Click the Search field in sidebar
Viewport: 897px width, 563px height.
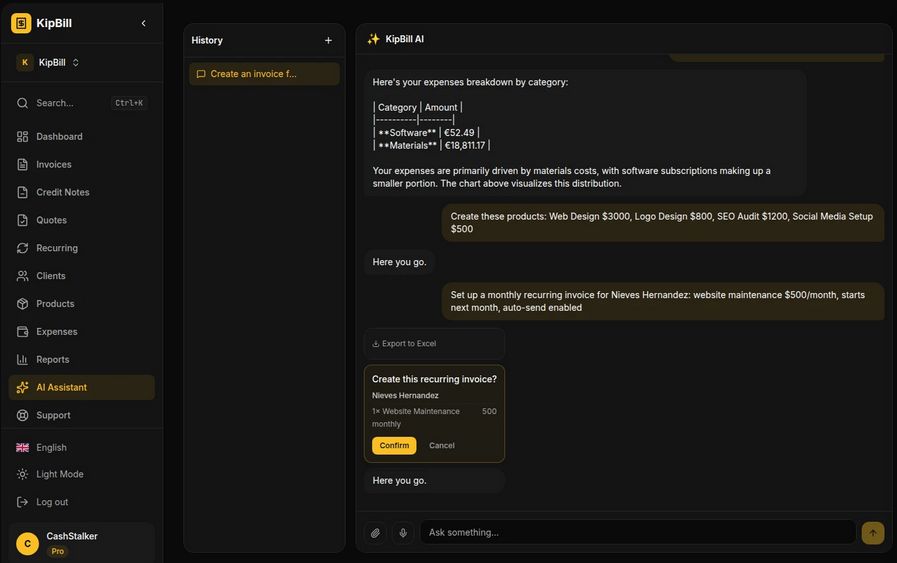pos(82,103)
